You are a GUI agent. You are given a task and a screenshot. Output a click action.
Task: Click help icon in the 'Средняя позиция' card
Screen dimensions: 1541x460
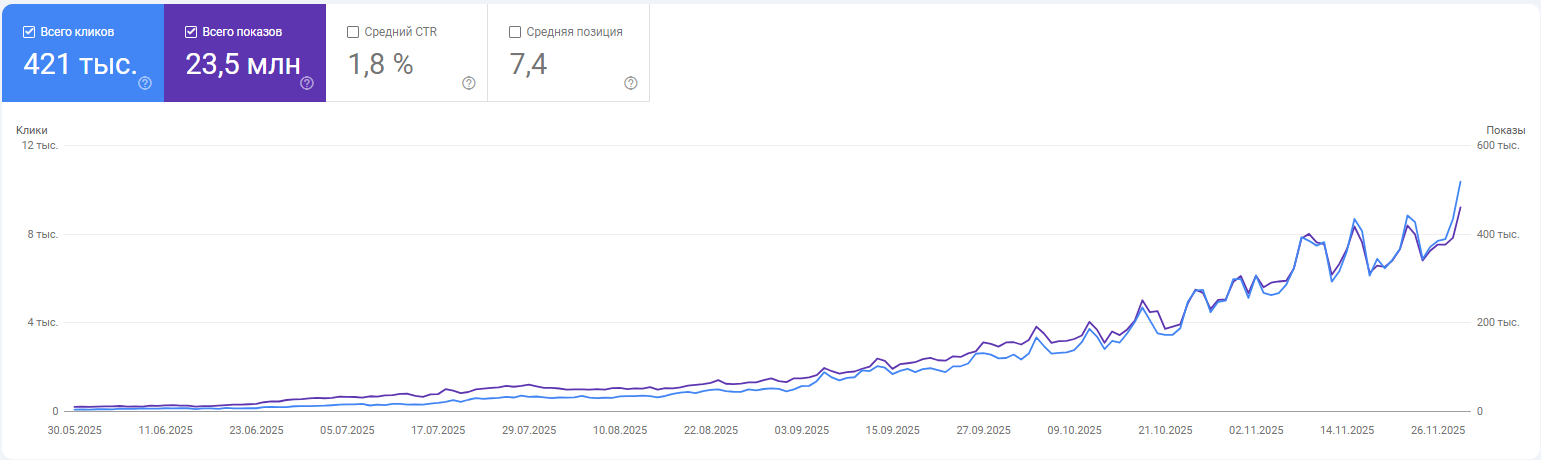(x=631, y=83)
